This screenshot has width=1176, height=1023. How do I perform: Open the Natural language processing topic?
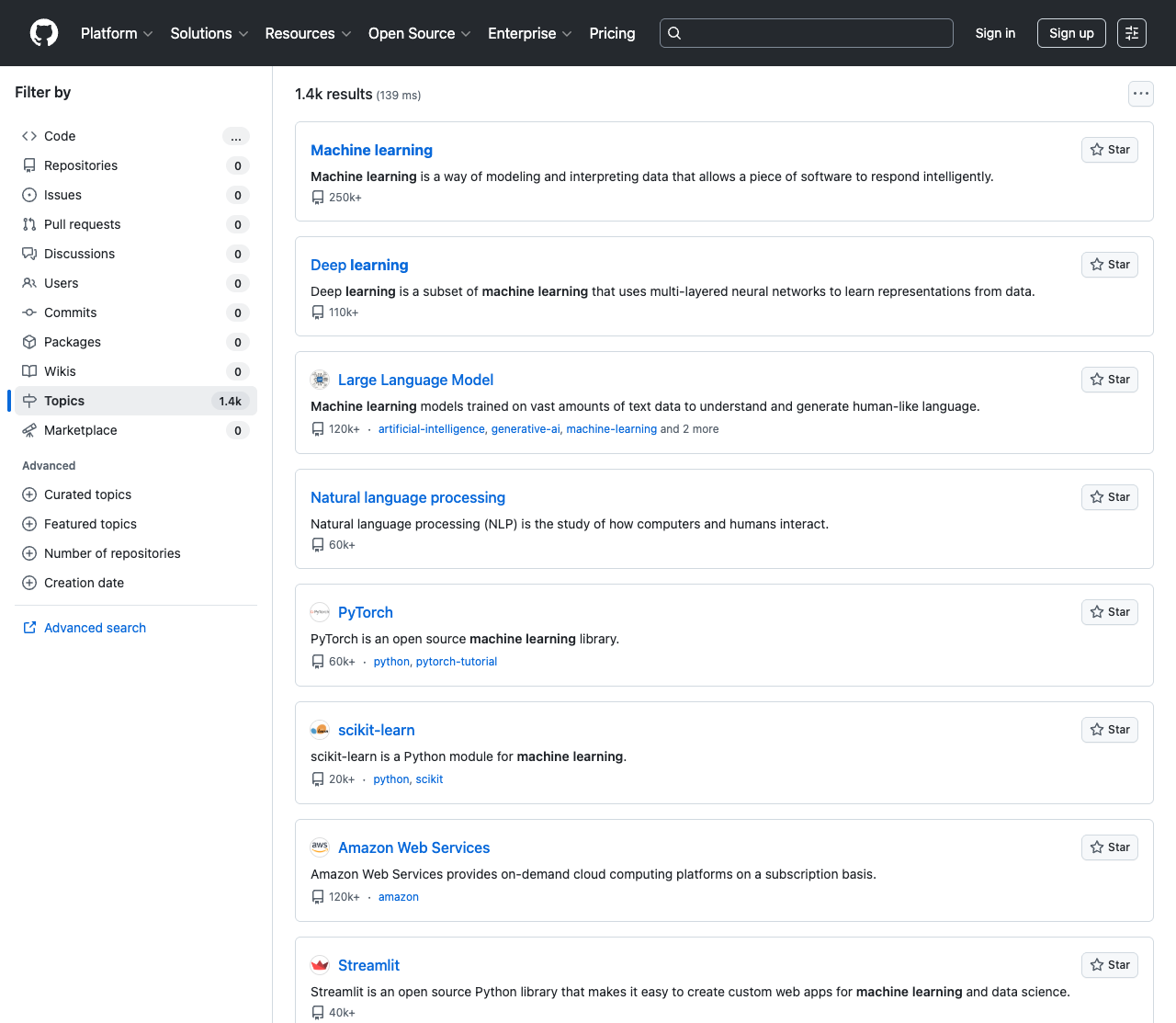pyautogui.click(x=408, y=497)
